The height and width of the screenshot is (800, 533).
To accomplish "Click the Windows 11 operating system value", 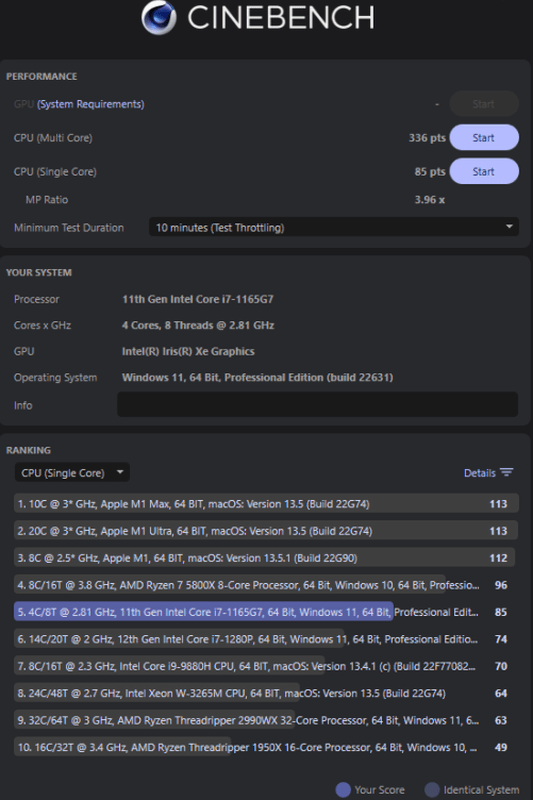I will [x=257, y=378].
